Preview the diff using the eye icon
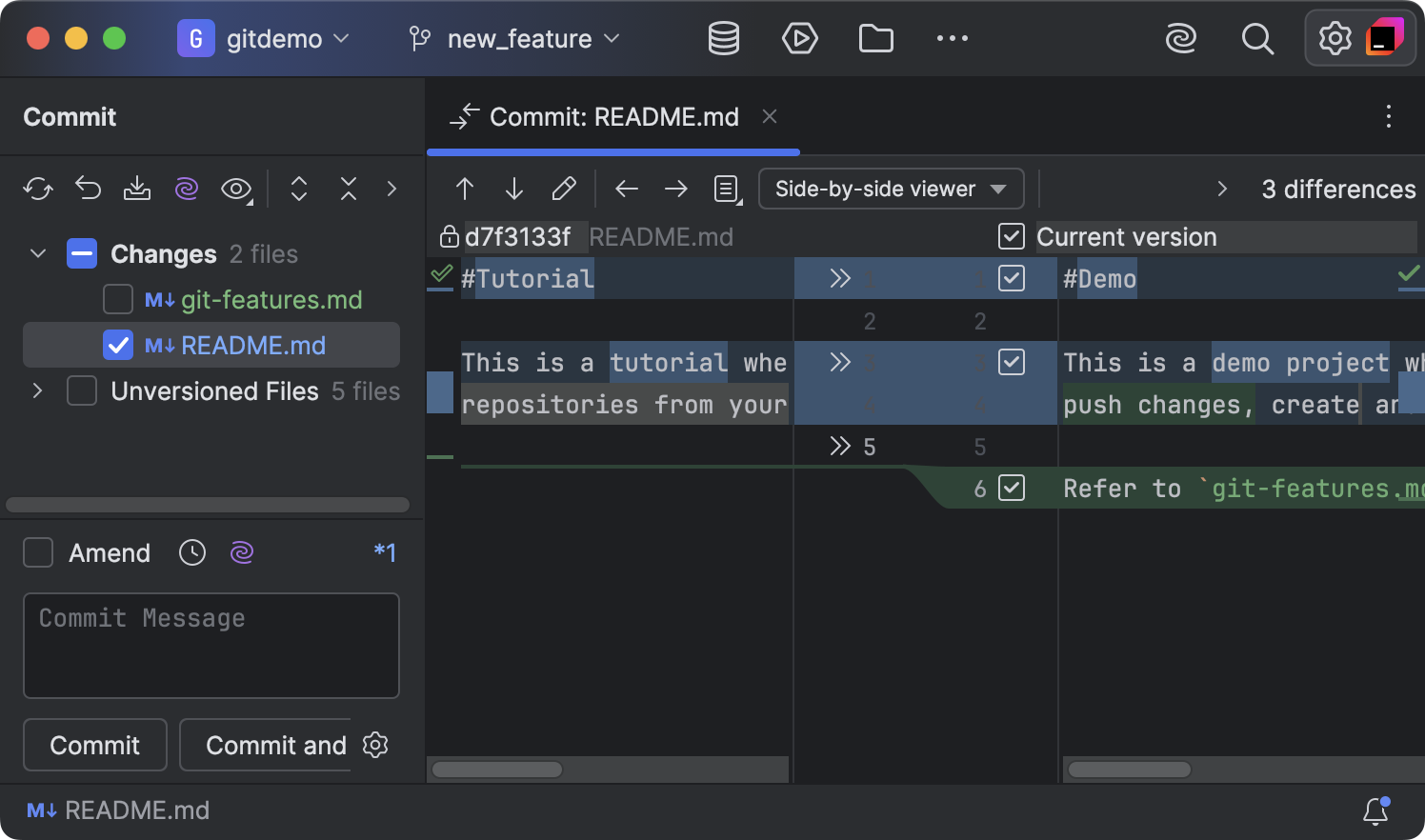Image resolution: width=1425 pixels, height=840 pixels. (x=235, y=188)
